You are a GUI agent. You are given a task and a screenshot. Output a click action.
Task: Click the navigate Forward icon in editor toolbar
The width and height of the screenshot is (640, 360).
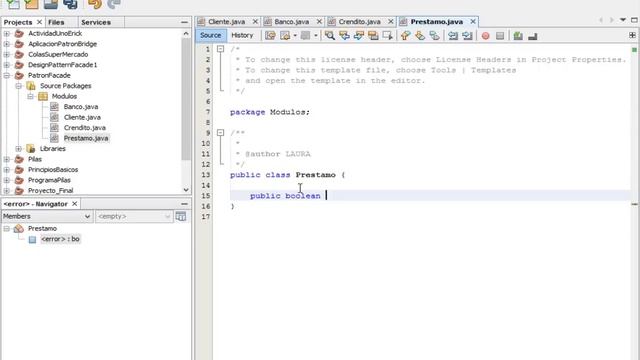(305, 36)
